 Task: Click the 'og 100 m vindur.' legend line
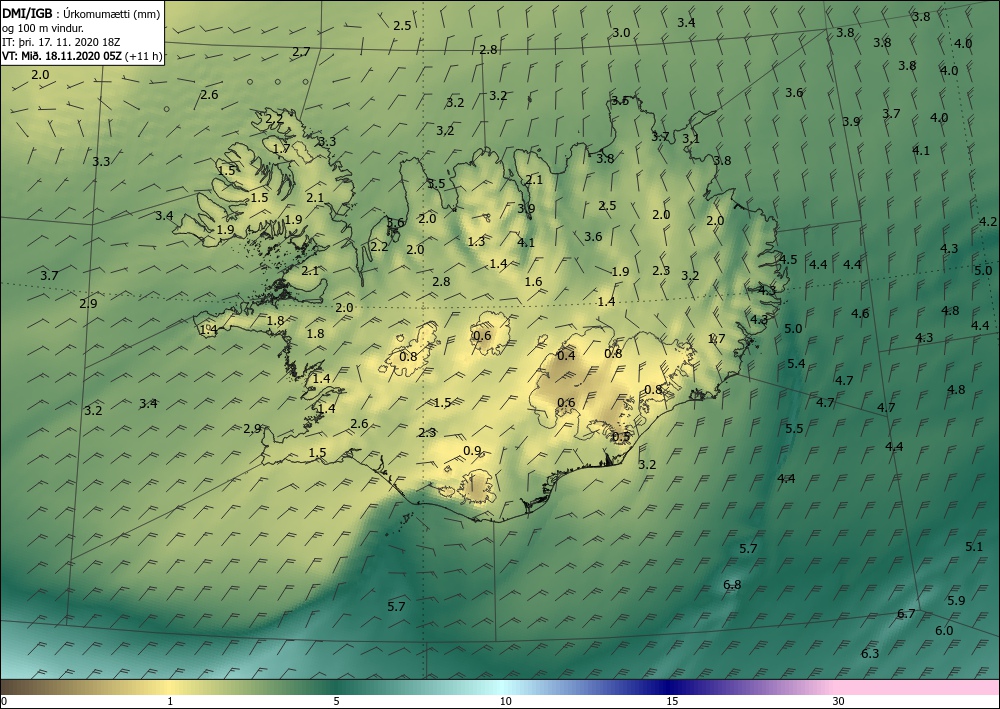pos(43,28)
